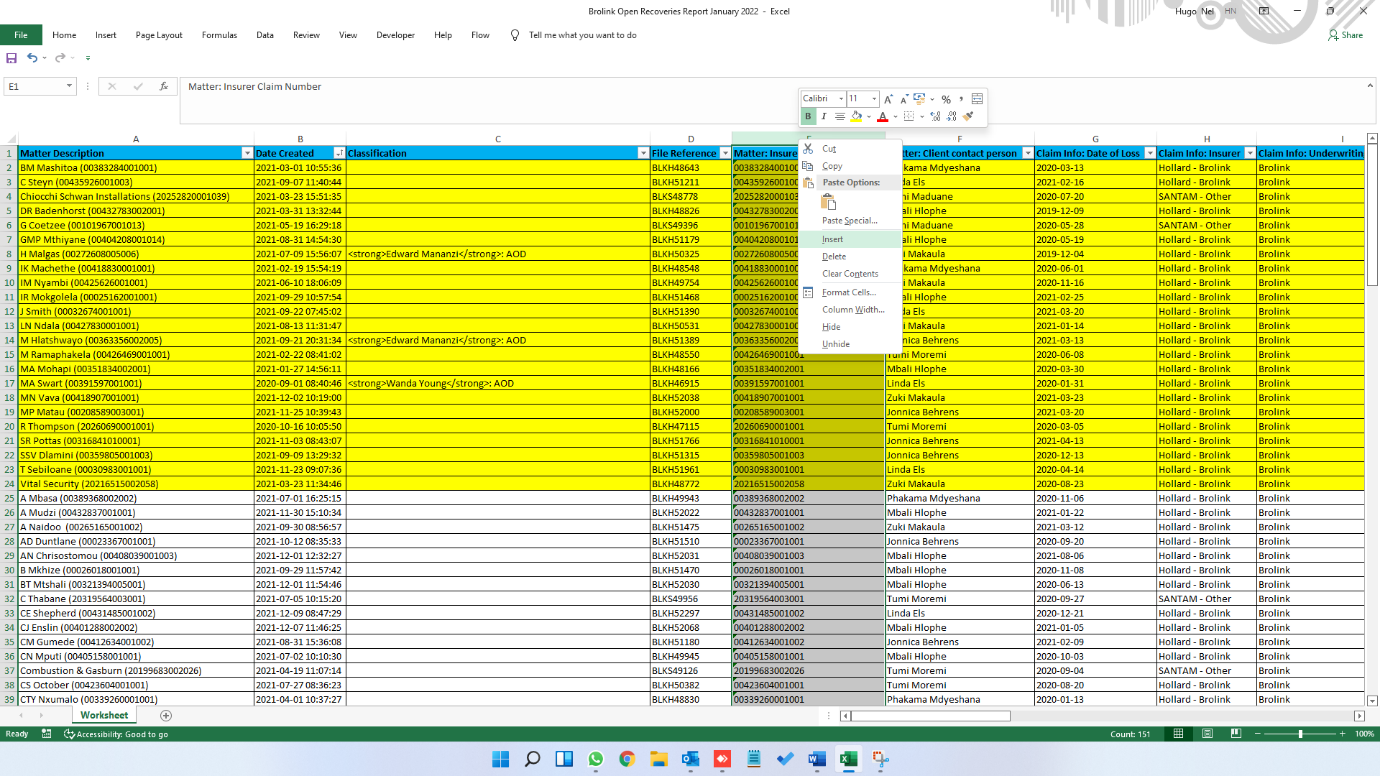Open the Developer ribbon tab

pyautogui.click(x=395, y=35)
